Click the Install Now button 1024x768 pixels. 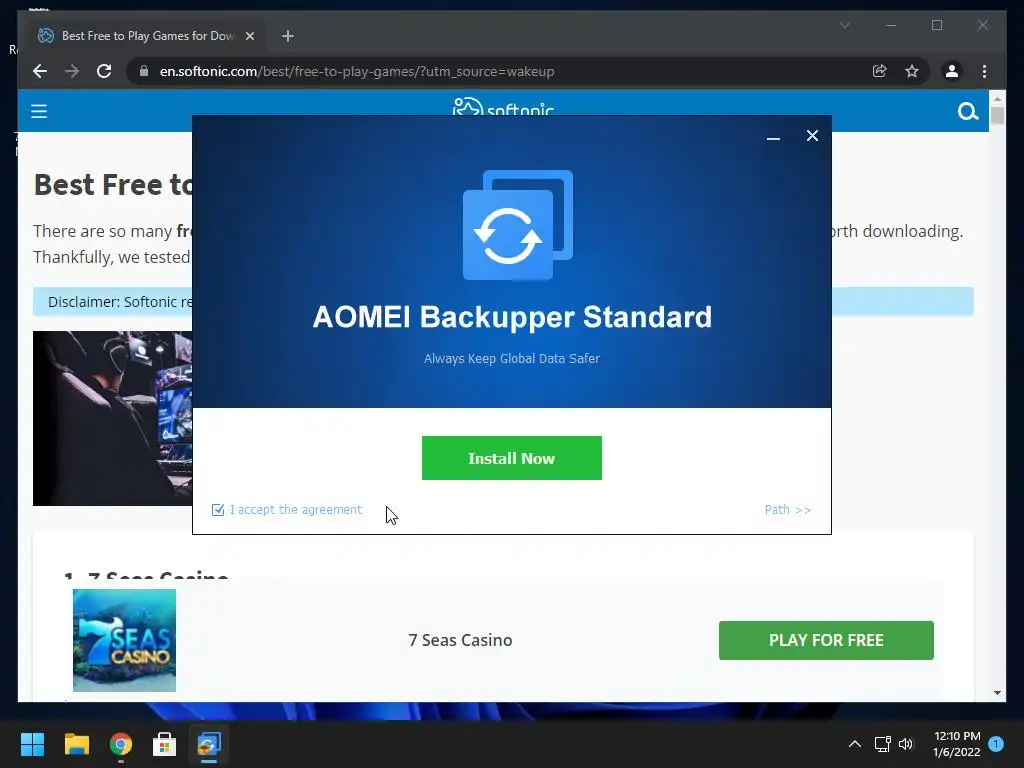pos(511,458)
